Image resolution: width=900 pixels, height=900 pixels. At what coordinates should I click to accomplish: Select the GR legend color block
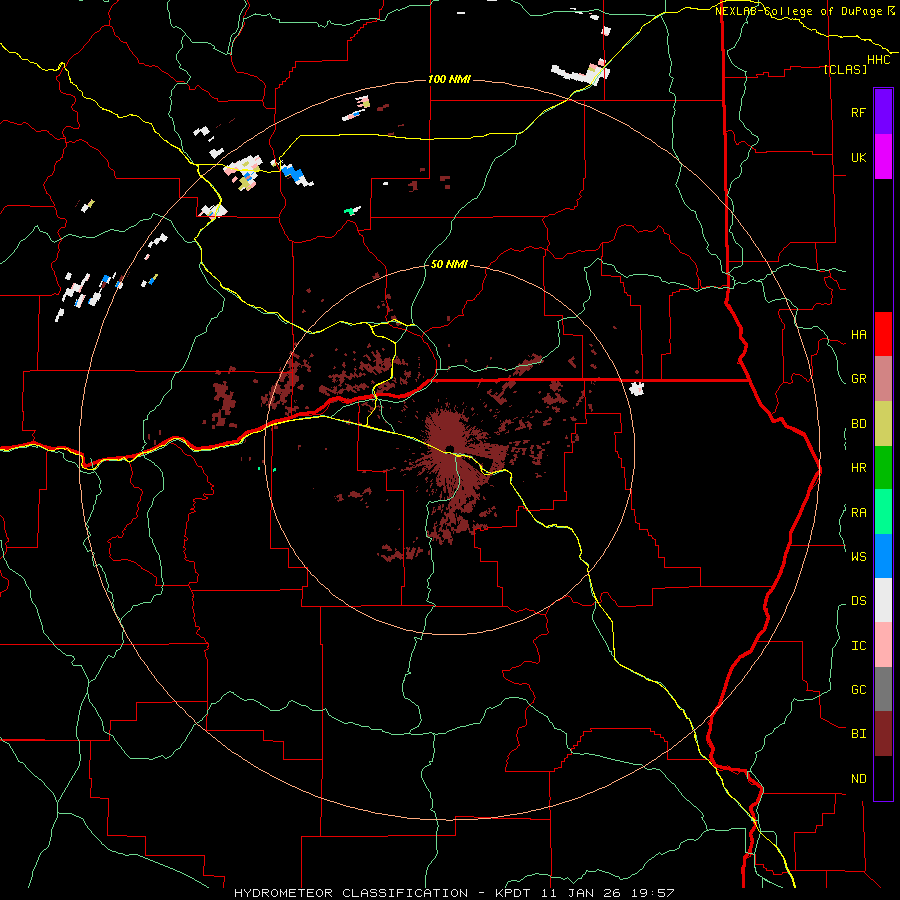point(883,379)
